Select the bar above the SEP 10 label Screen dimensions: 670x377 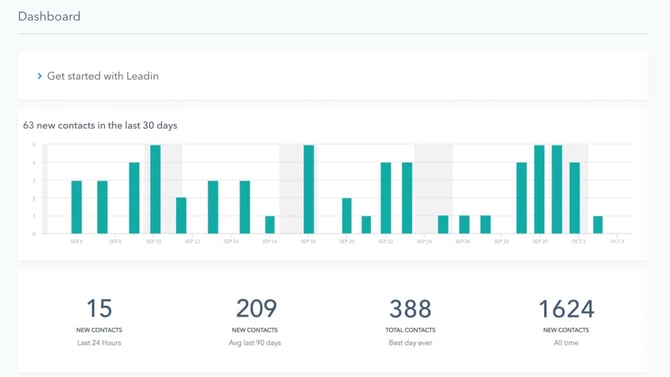tap(156, 189)
